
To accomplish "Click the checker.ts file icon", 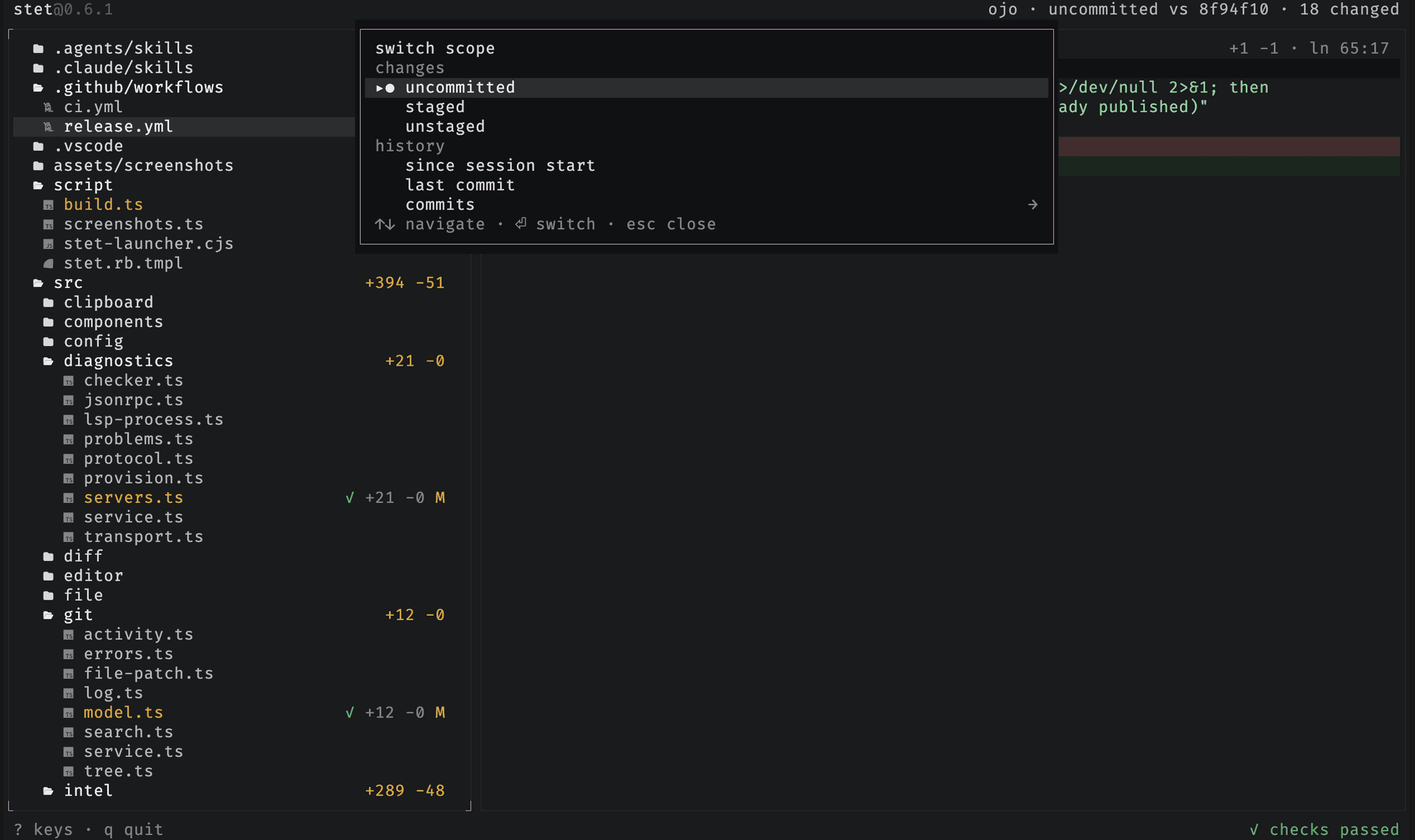I will point(69,381).
